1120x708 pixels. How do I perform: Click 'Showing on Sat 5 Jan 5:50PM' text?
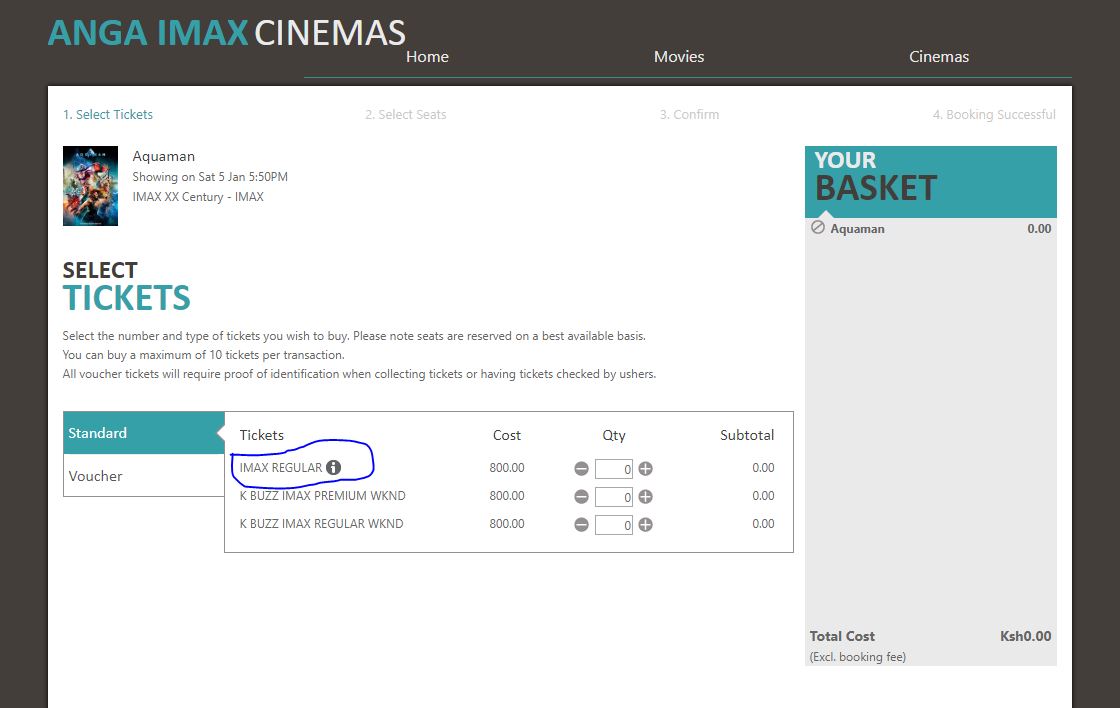point(210,176)
